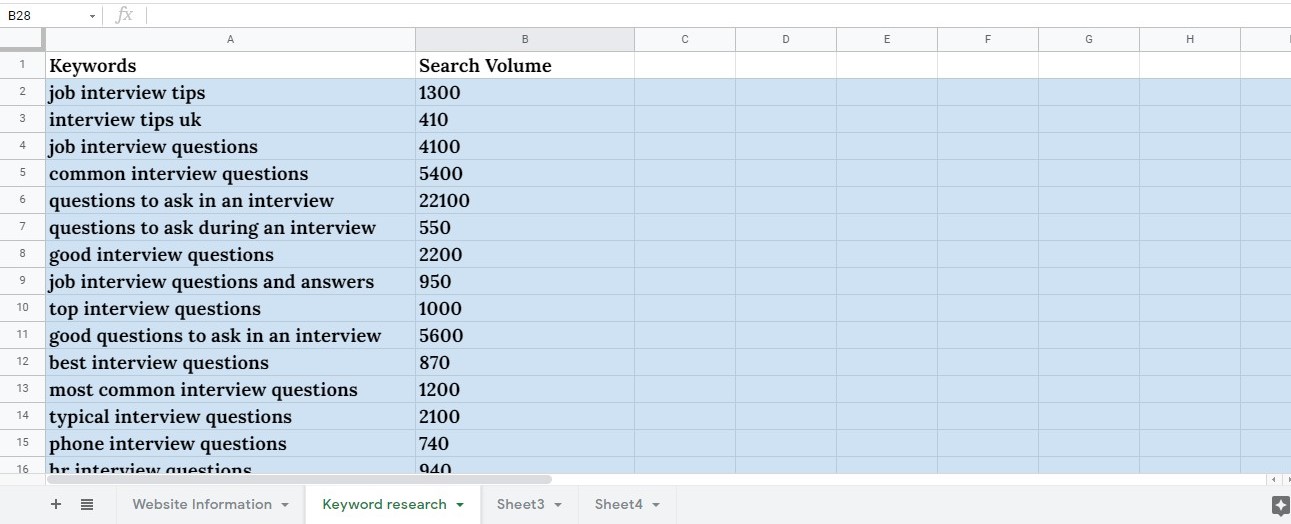
Task: Switch to the Website Information sheet tab
Action: point(202,504)
